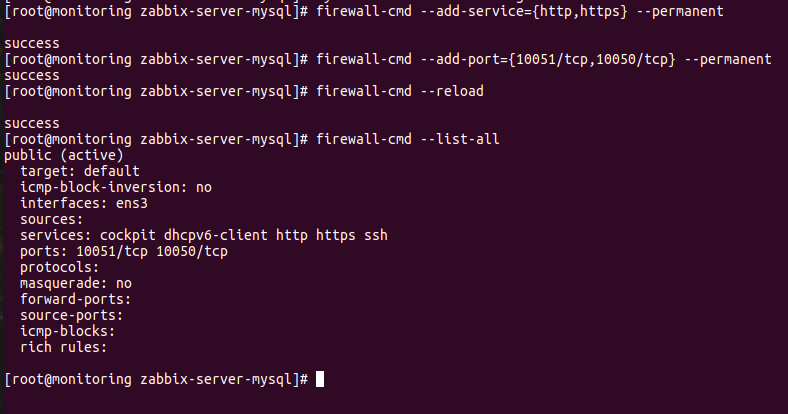Click '10050/tcp' in the ports output line

coord(192,251)
